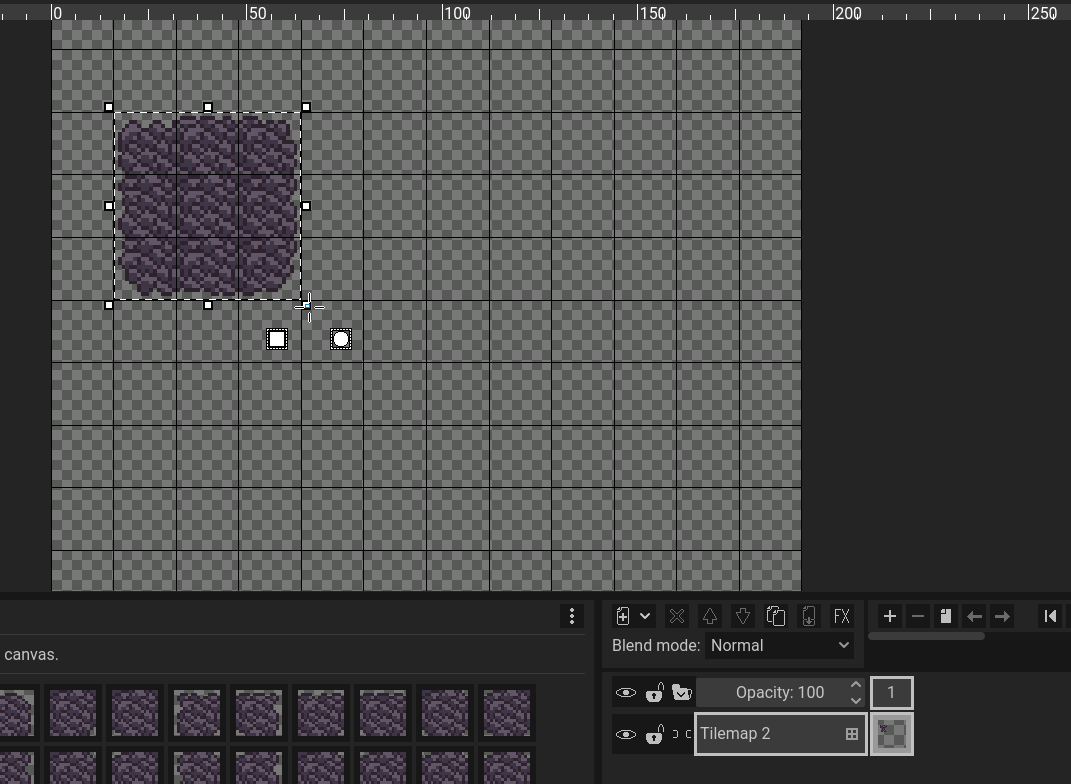Select frame 1 in the timeline
1071x784 pixels.
point(891,692)
